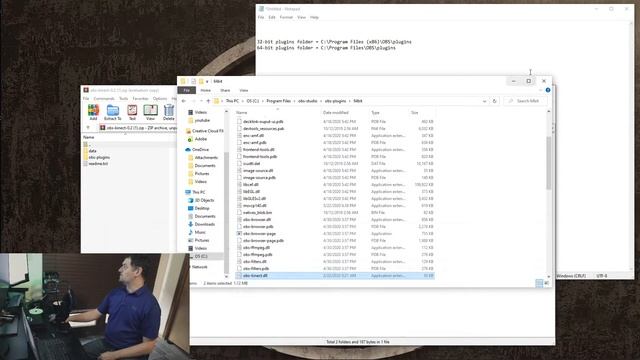Click obs-plugins breadcrumb in address bar
The width and height of the screenshot is (640, 360).
point(336,101)
